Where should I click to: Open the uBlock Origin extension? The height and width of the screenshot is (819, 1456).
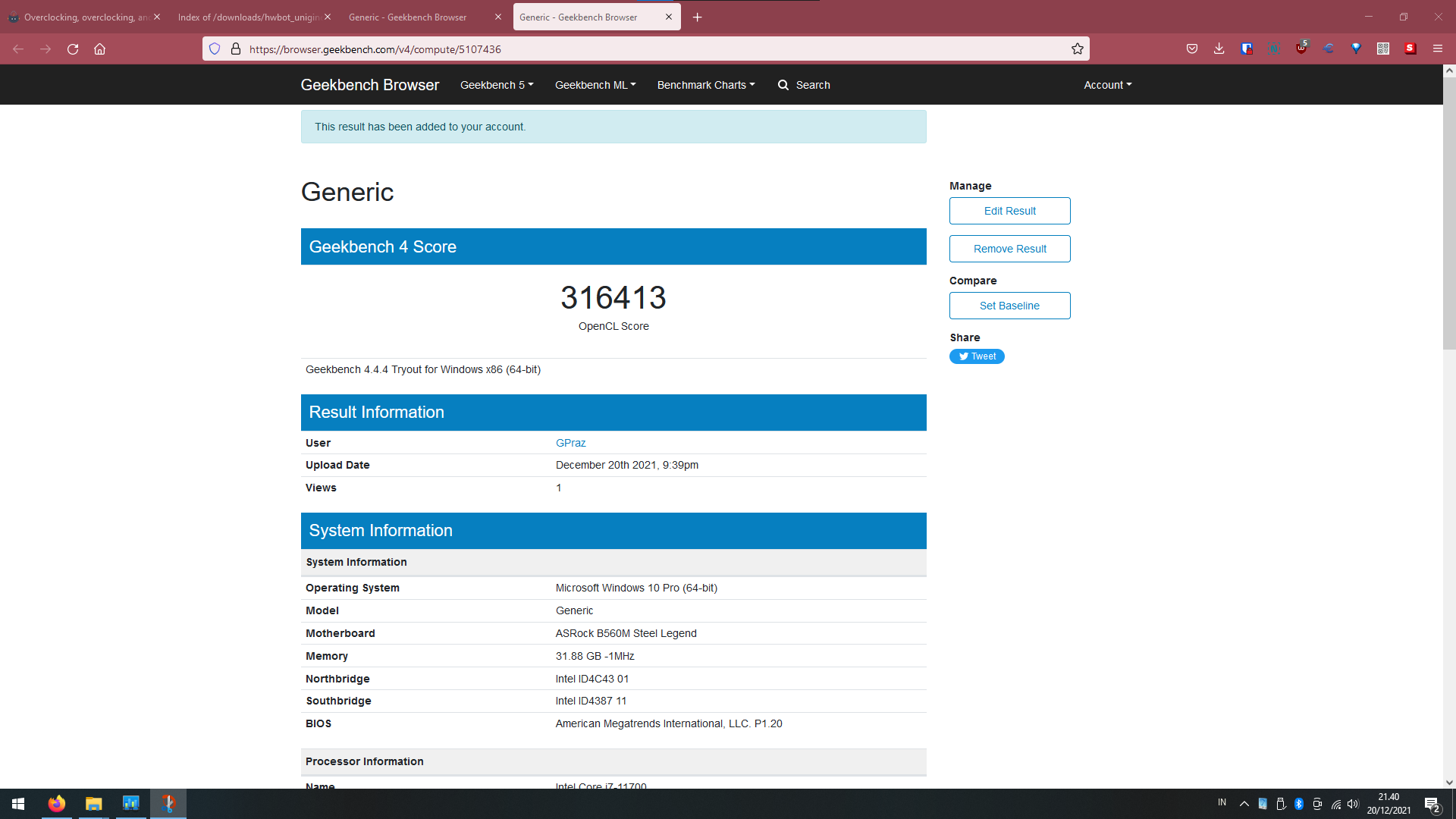1301,49
